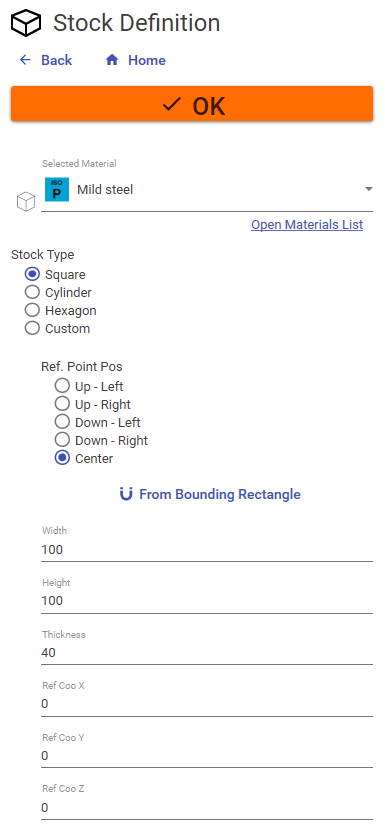Click the Home house icon

click(x=112, y=60)
